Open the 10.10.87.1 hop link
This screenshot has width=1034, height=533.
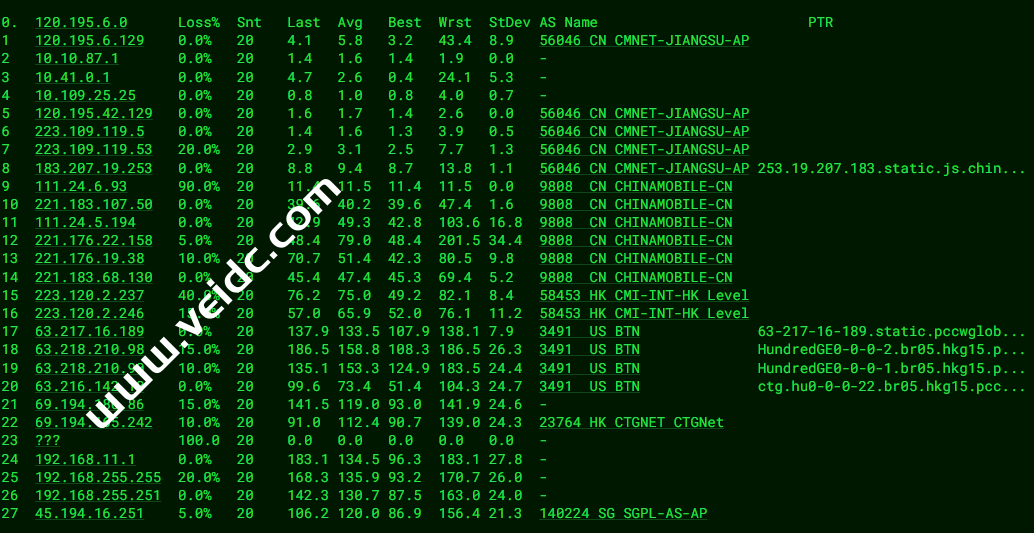click(x=77, y=59)
